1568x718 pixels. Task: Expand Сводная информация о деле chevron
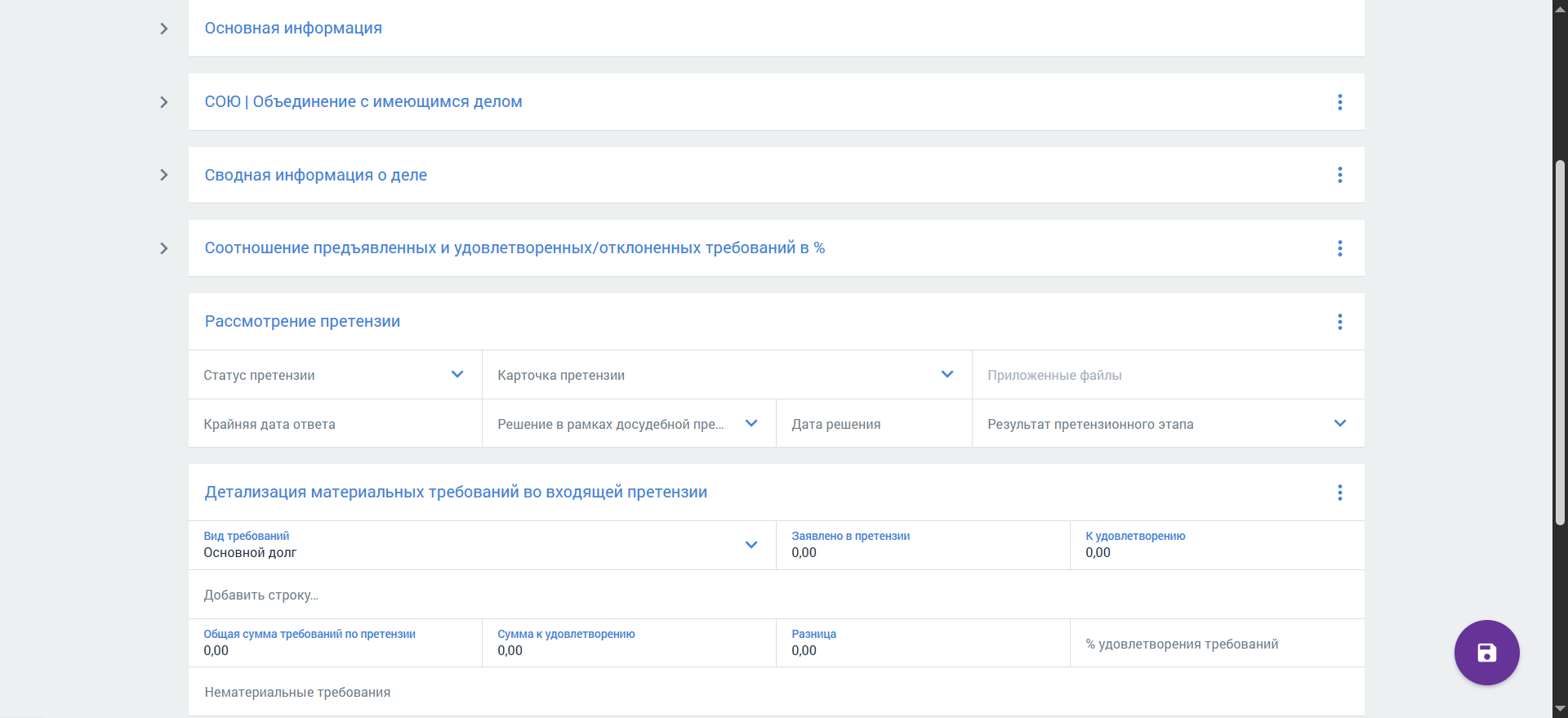(x=164, y=175)
